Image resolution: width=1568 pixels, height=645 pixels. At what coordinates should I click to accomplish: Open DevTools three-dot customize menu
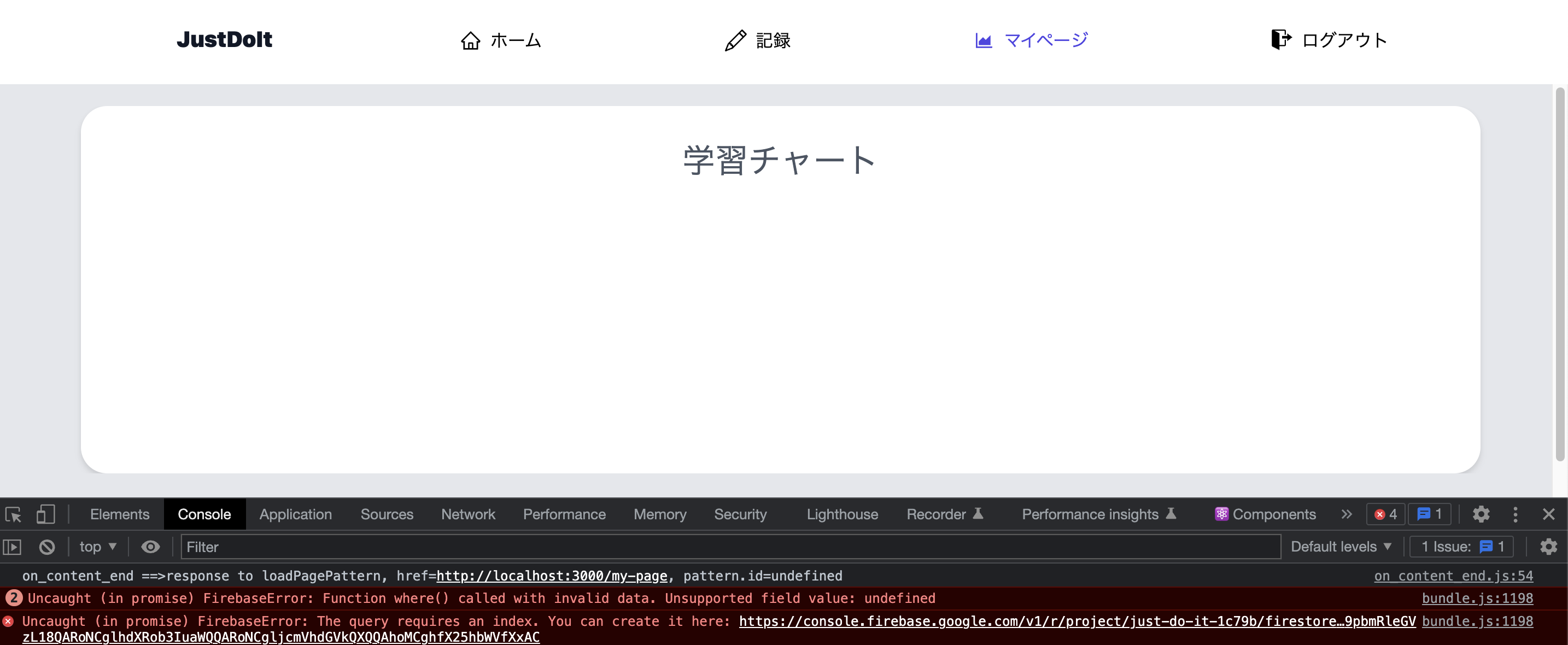tap(1515, 515)
